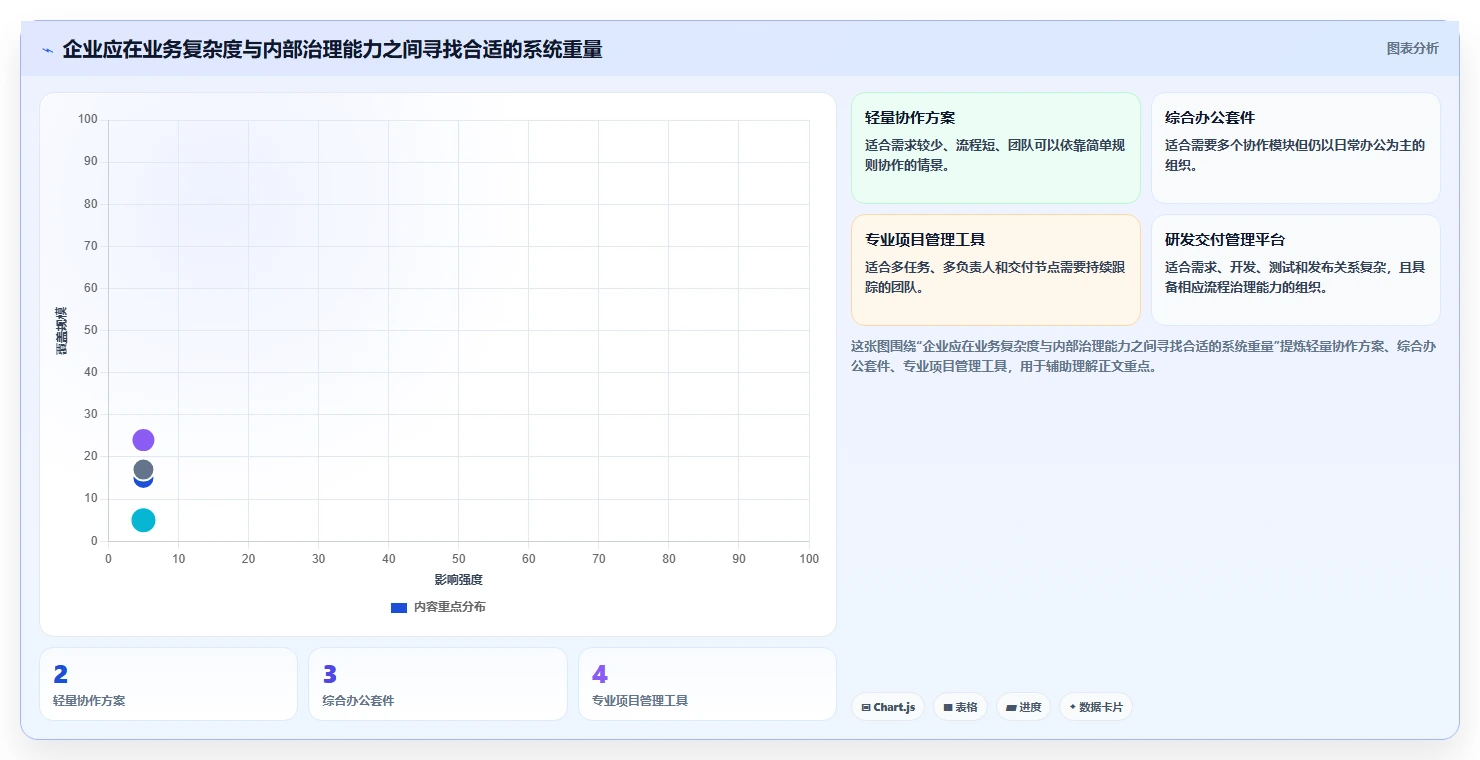Click the summary paragraph starting 这张图围绕
The image size is (1480, 760).
click(x=1145, y=356)
